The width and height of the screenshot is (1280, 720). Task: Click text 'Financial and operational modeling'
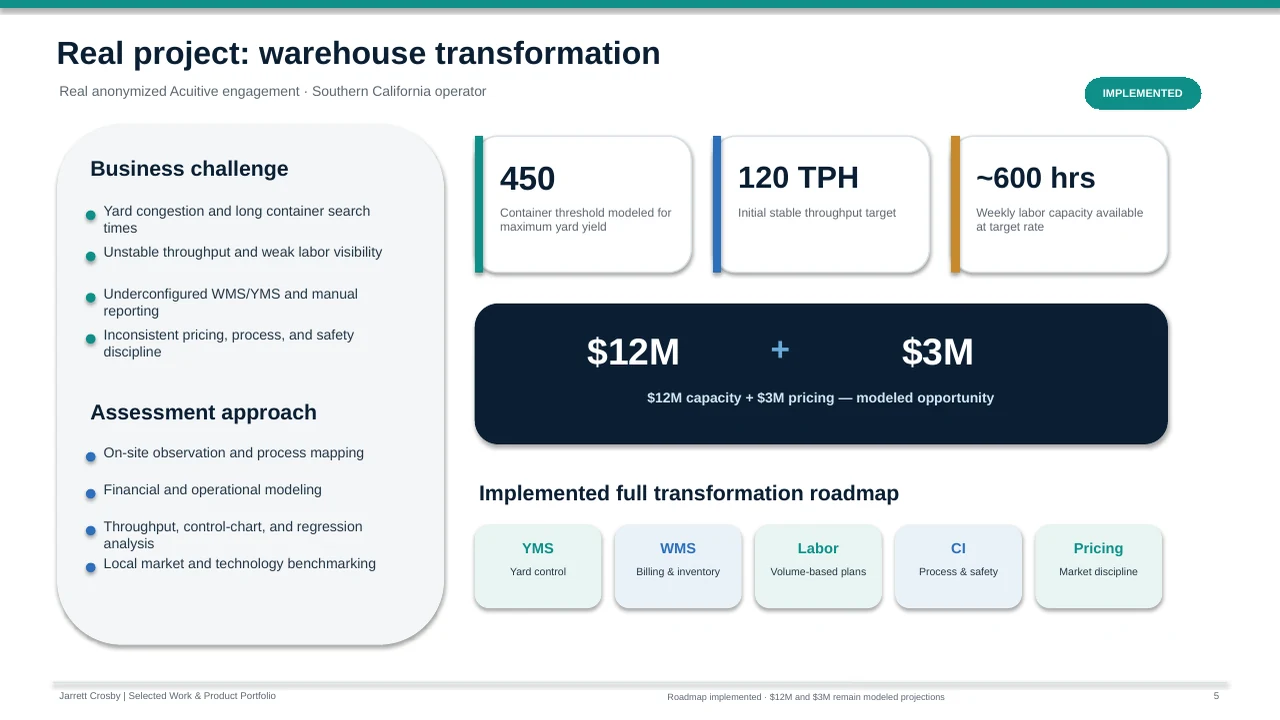pyautogui.click(x=213, y=490)
